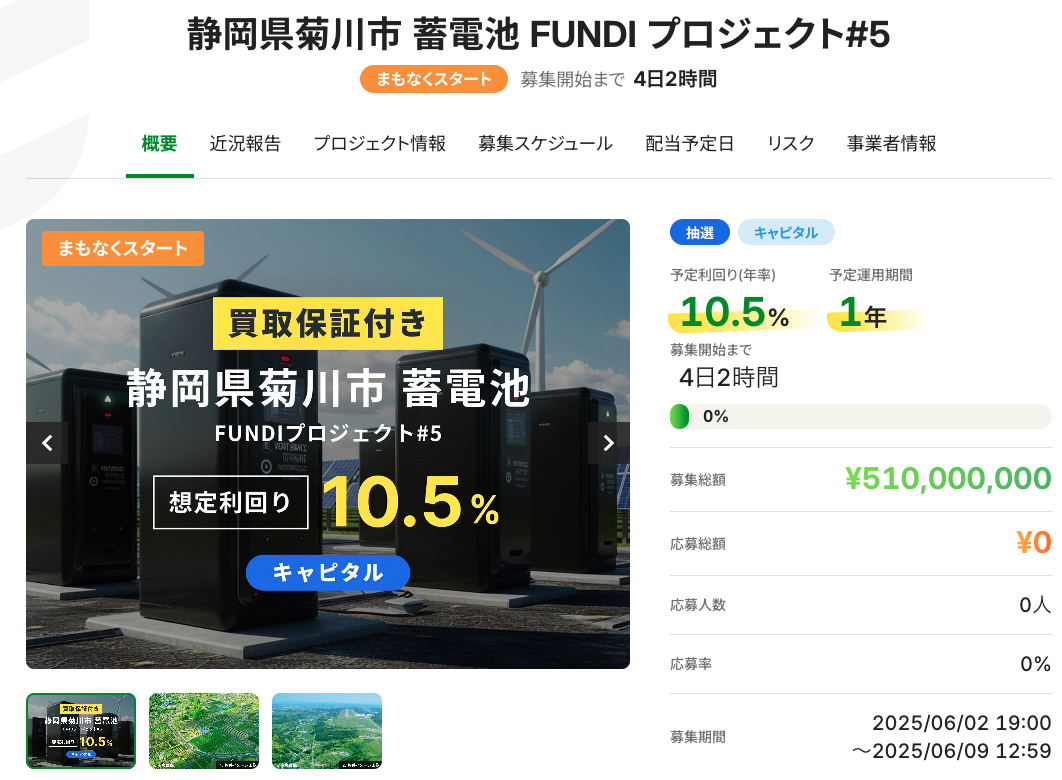Advance to the next carousel image
The width and height of the screenshot is (1062, 780).
pos(608,443)
